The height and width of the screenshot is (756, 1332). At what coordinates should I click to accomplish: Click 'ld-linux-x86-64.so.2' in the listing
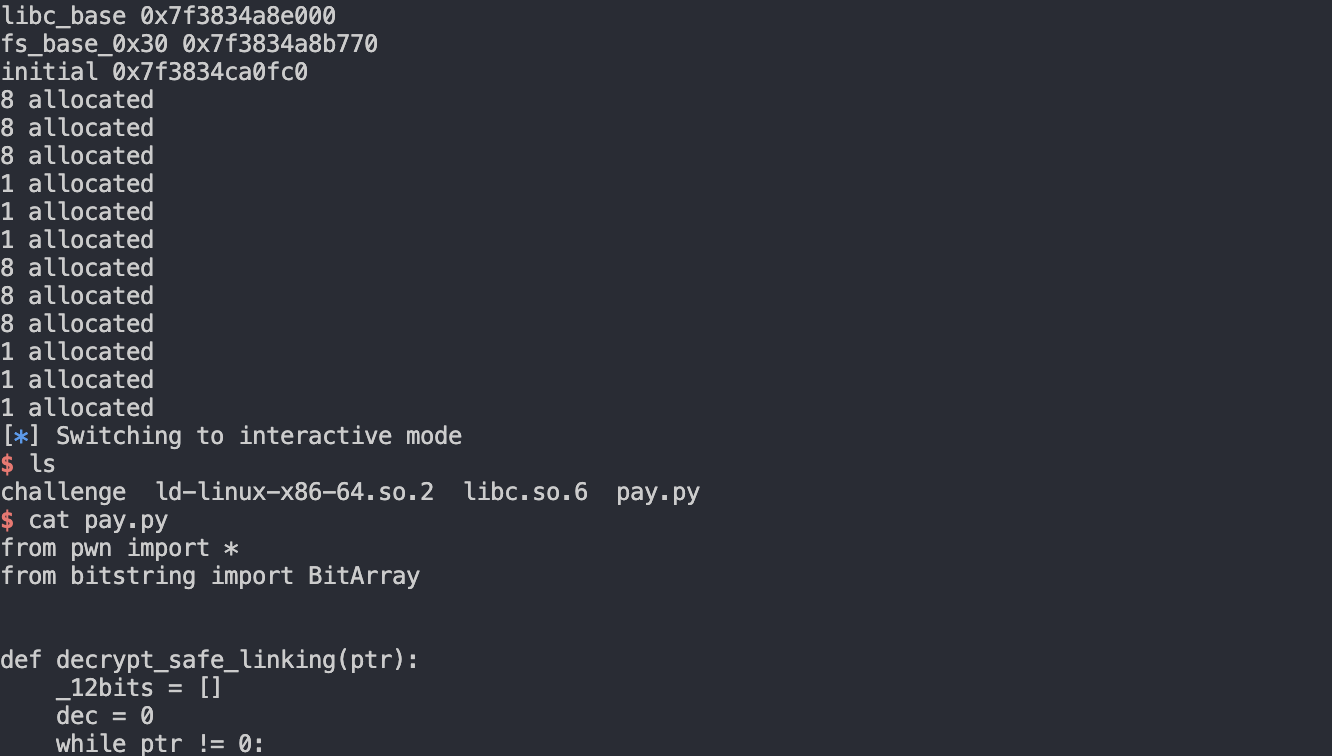295,492
